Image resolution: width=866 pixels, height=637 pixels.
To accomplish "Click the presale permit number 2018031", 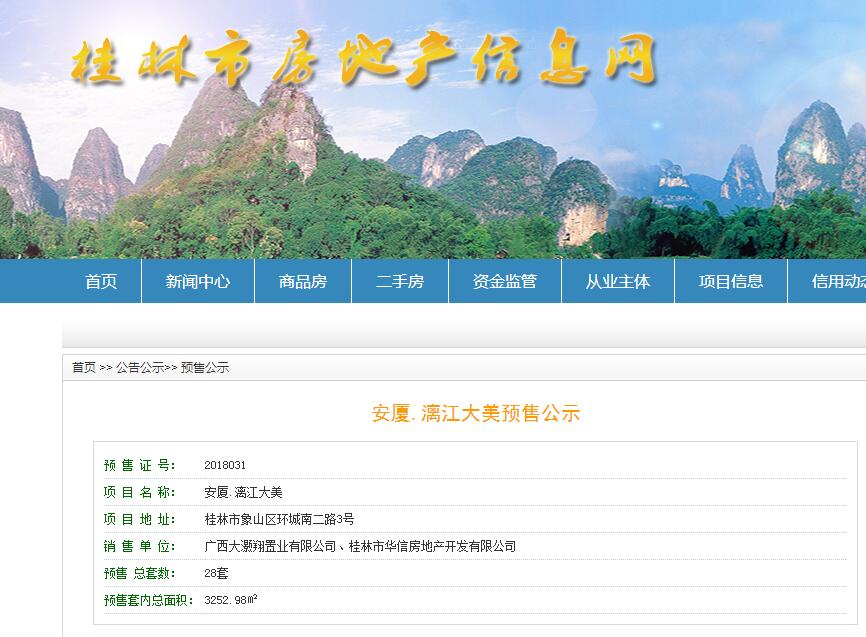I will (x=225, y=465).
